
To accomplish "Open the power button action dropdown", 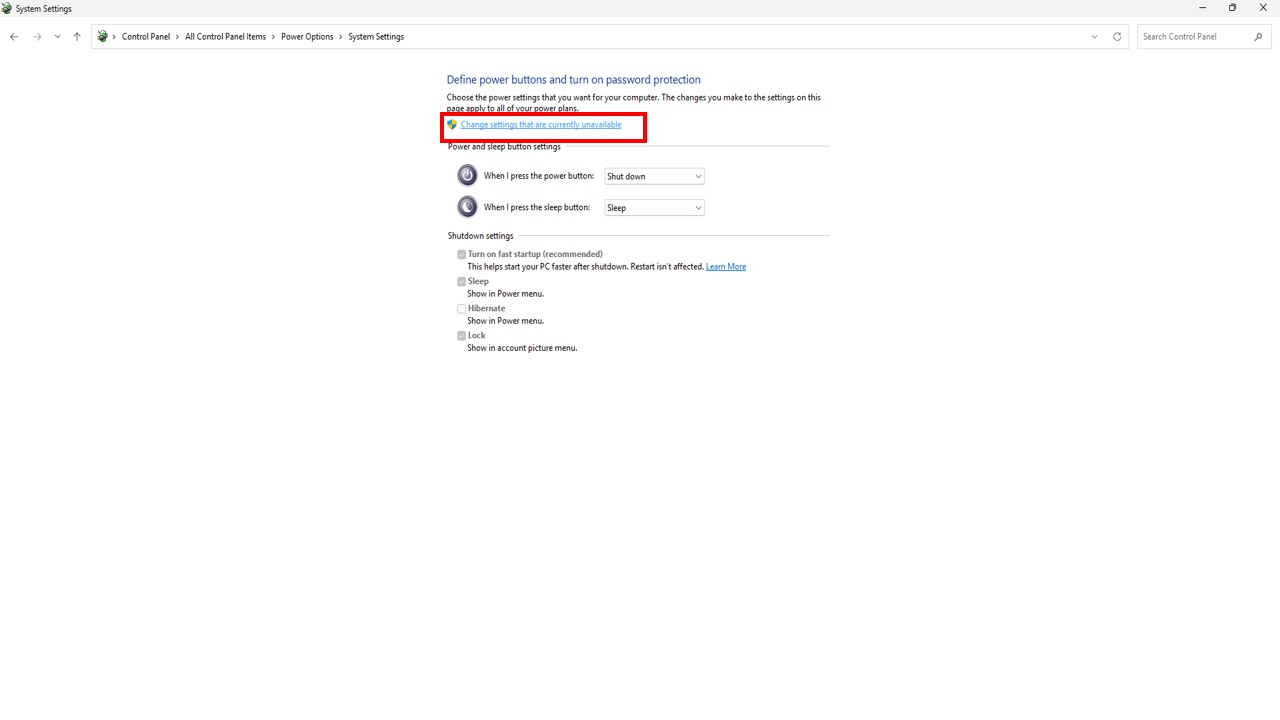I will (x=654, y=176).
